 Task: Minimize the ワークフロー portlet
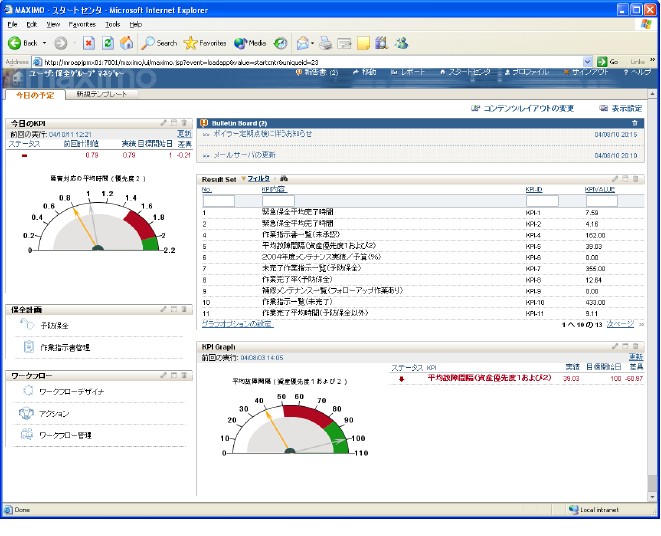(x=173, y=376)
